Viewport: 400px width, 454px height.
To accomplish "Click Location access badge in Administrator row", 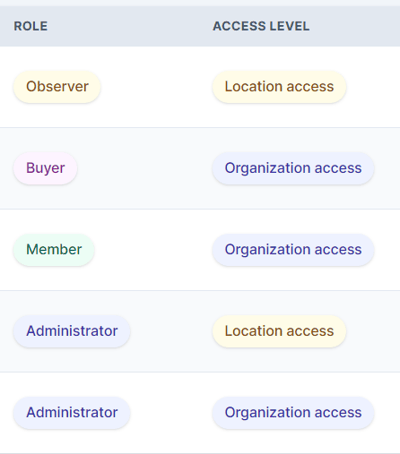I will (x=279, y=331).
